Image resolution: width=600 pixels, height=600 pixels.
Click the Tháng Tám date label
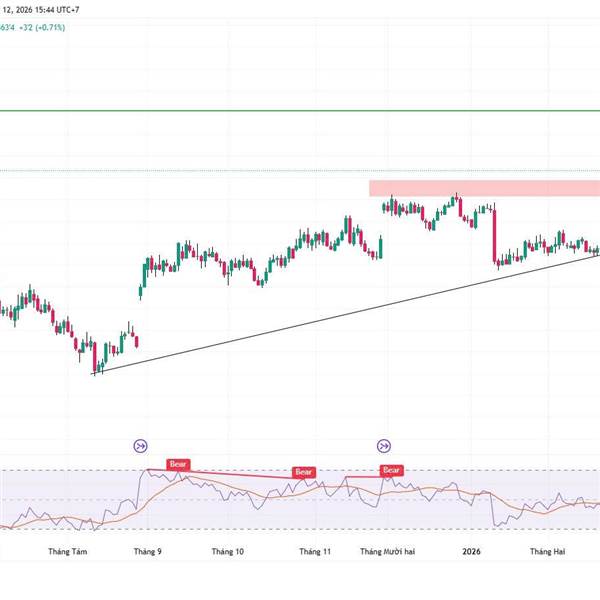pyautogui.click(x=68, y=551)
